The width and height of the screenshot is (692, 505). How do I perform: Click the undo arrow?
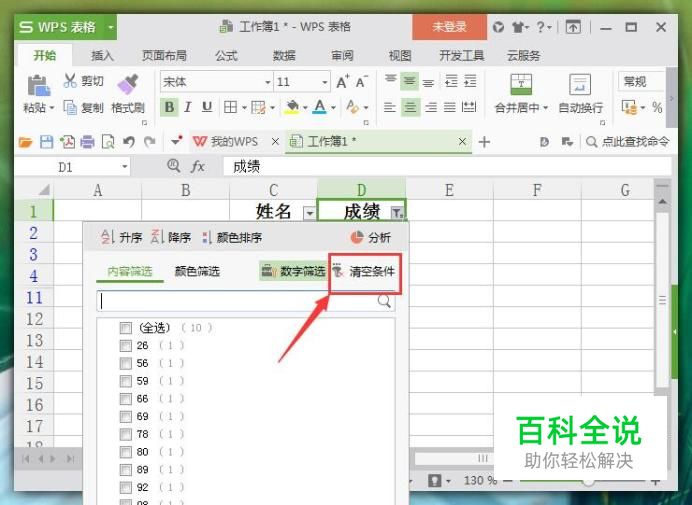129,142
